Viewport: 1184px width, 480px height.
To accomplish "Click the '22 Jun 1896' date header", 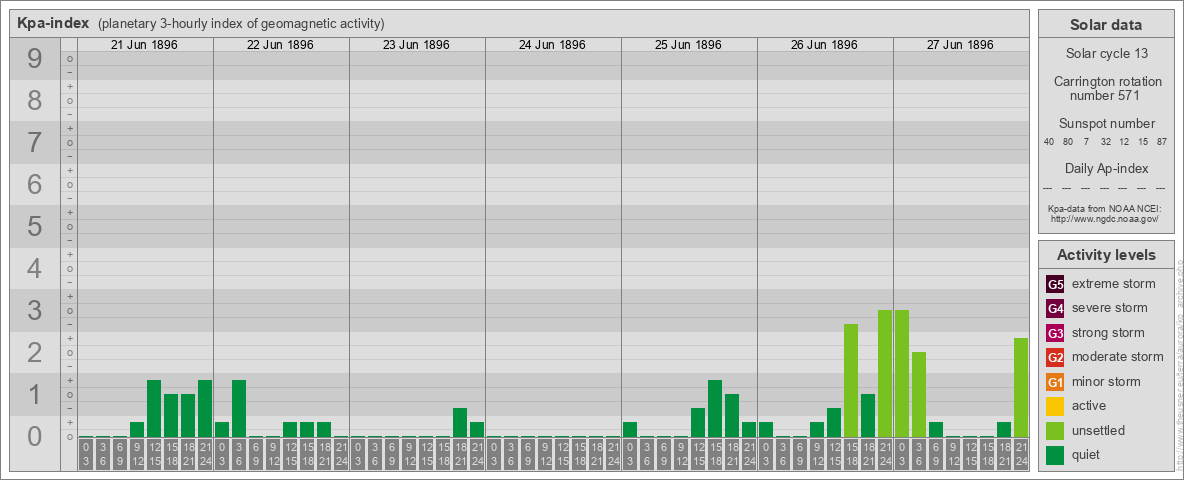I will pyautogui.click(x=280, y=45).
